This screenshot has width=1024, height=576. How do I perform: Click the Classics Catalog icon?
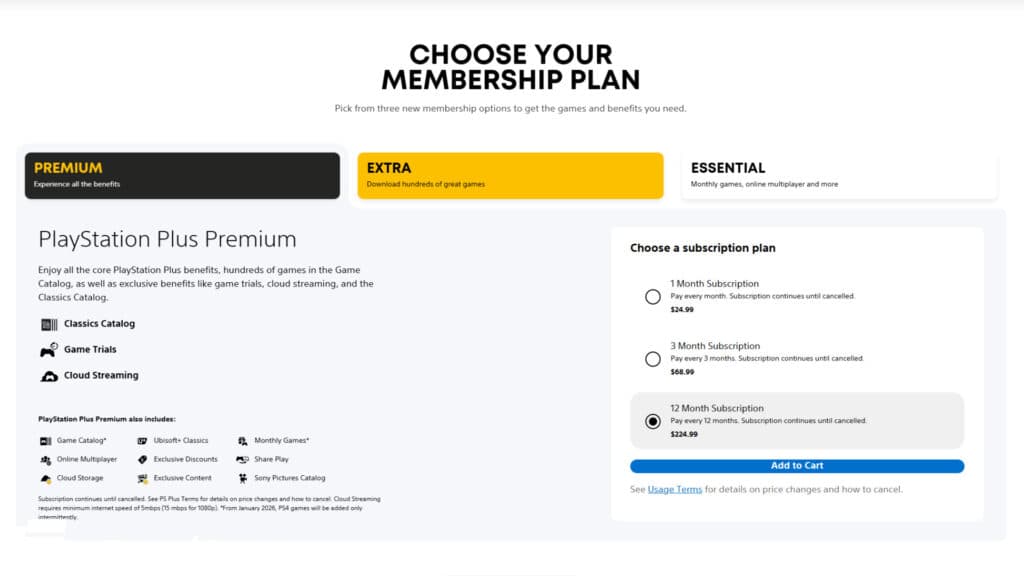(49, 323)
